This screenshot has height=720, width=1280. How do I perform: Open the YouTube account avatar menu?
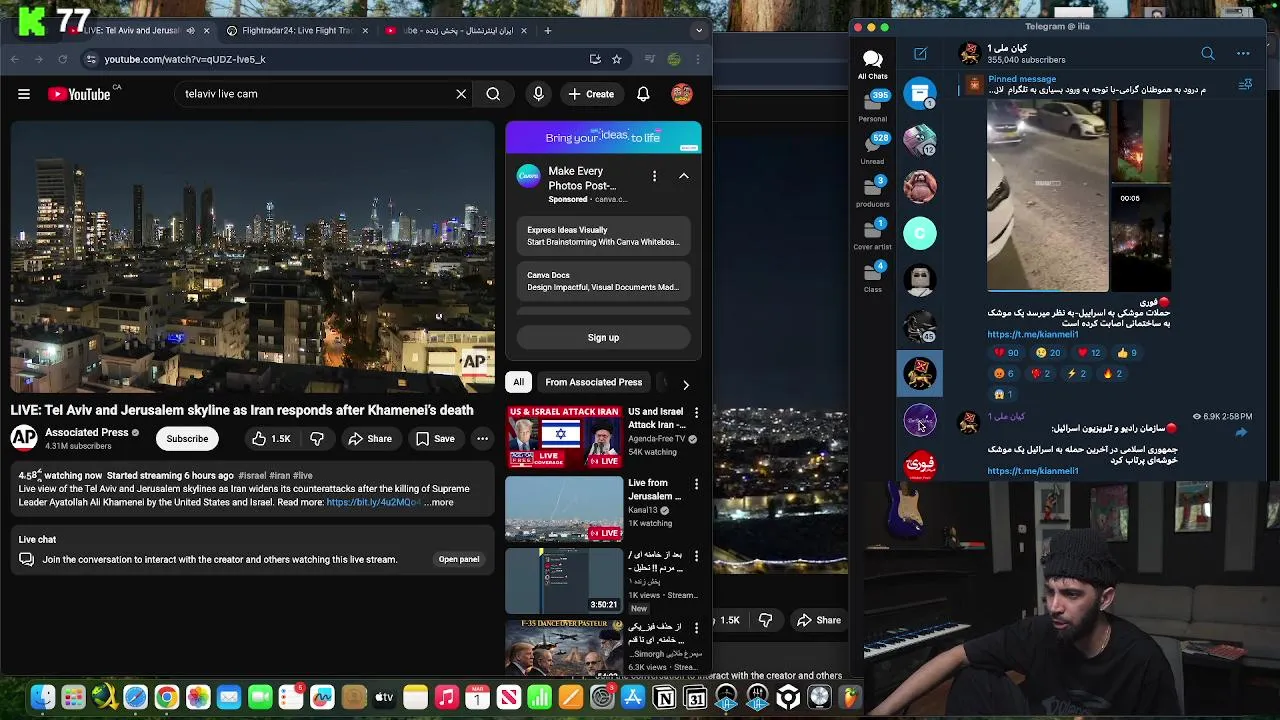click(682, 94)
